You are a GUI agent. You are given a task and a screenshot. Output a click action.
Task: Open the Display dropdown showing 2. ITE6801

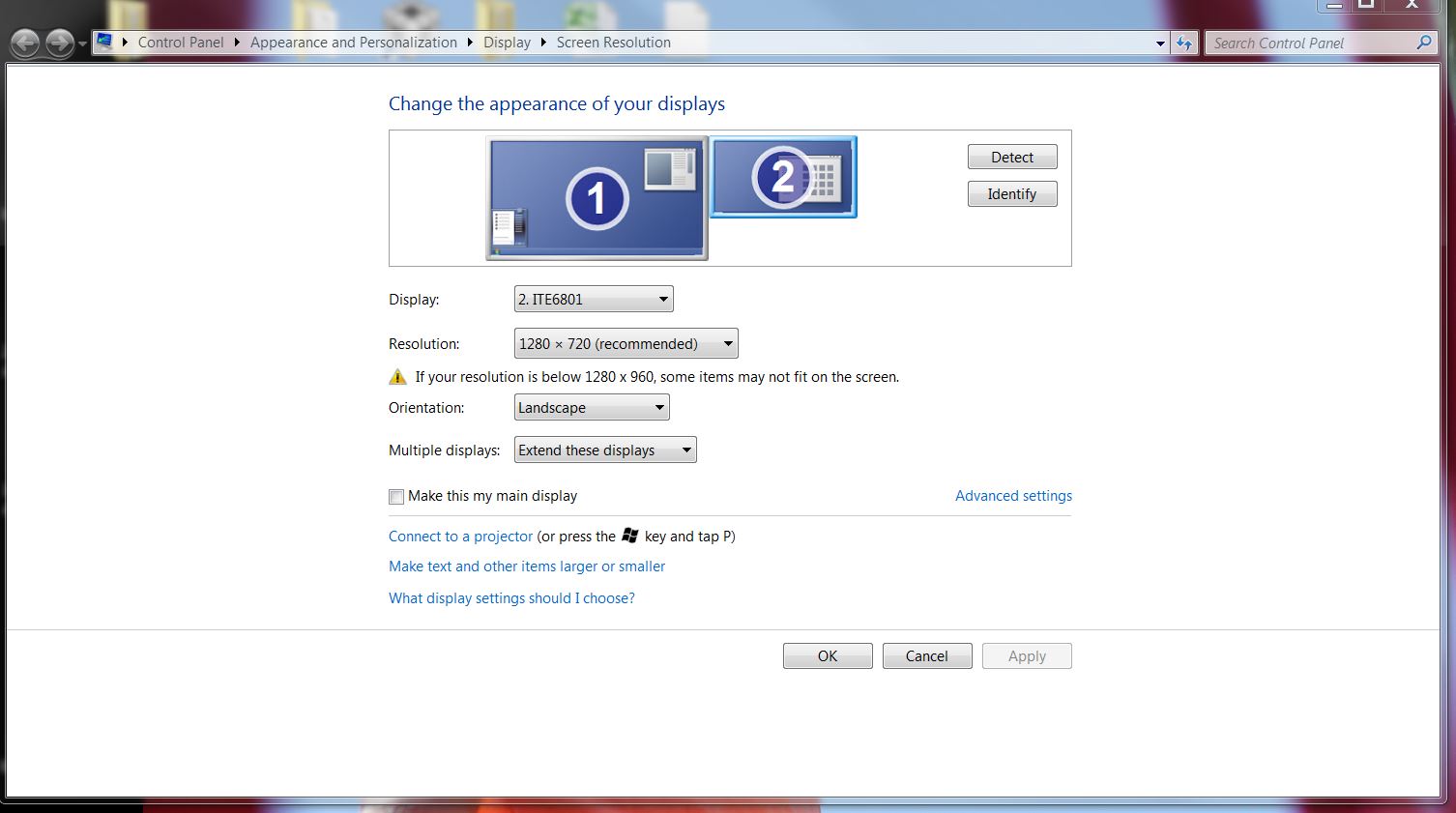pyautogui.click(x=594, y=299)
